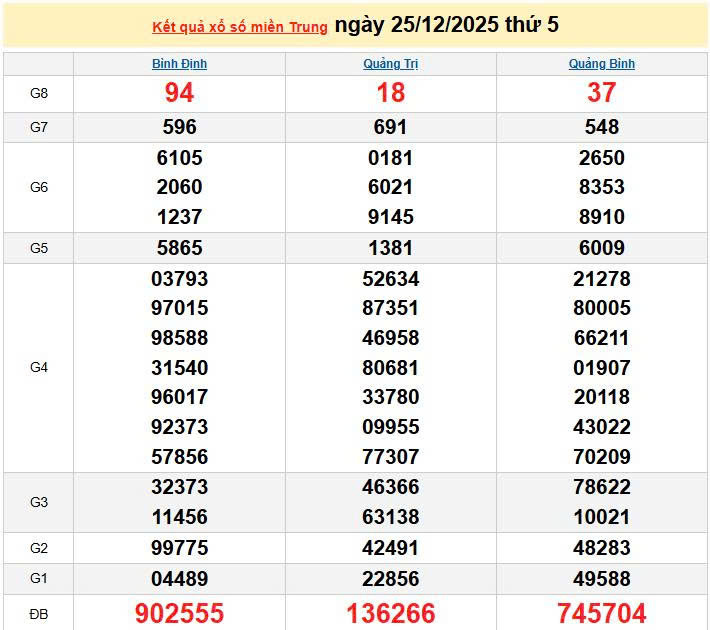Click the date text ngày 25/12/2025 thứ 5
This screenshot has height=630, width=710.
click(446, 25)
